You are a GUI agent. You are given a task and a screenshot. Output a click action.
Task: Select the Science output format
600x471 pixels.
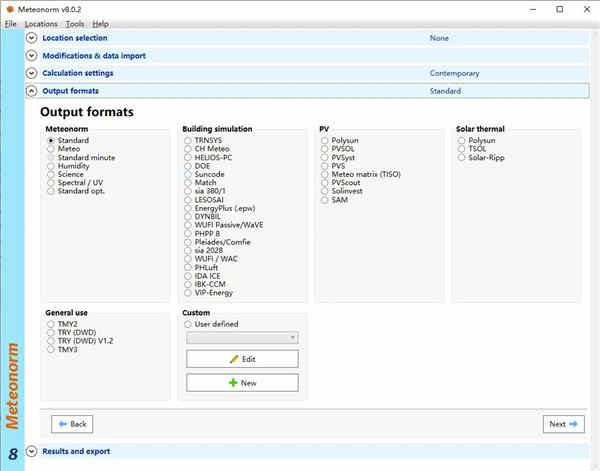coord(65,174)
